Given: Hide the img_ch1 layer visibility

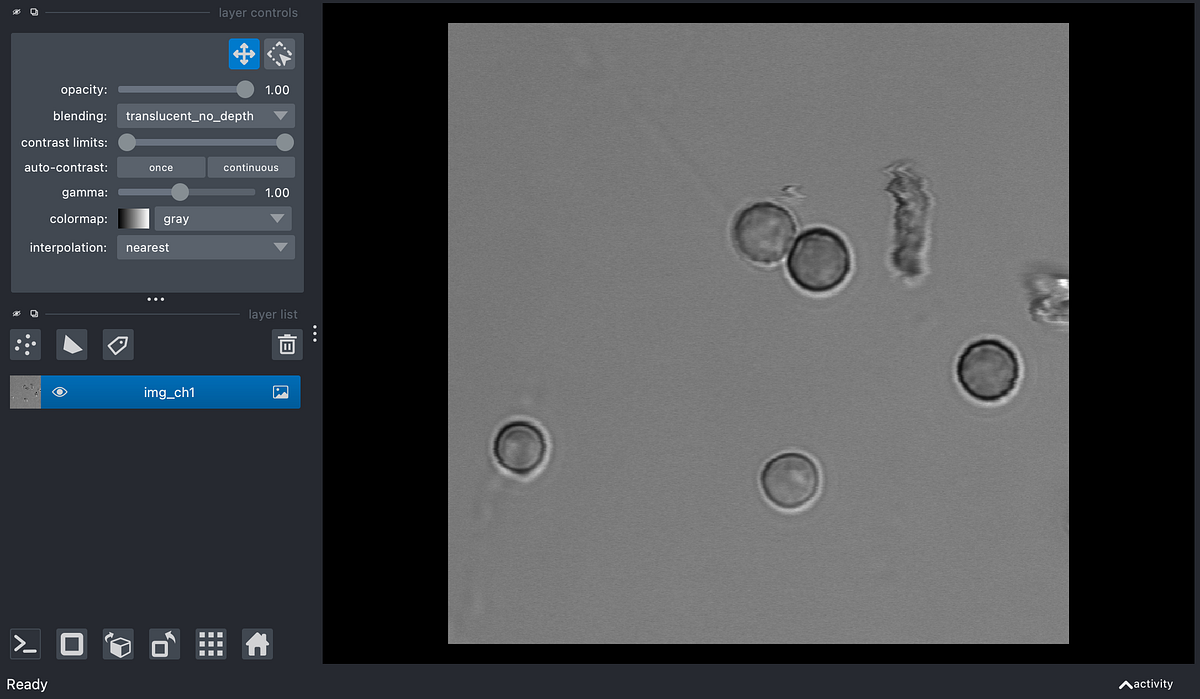Looking at the screenshot, I should click(x=59, y=392).
